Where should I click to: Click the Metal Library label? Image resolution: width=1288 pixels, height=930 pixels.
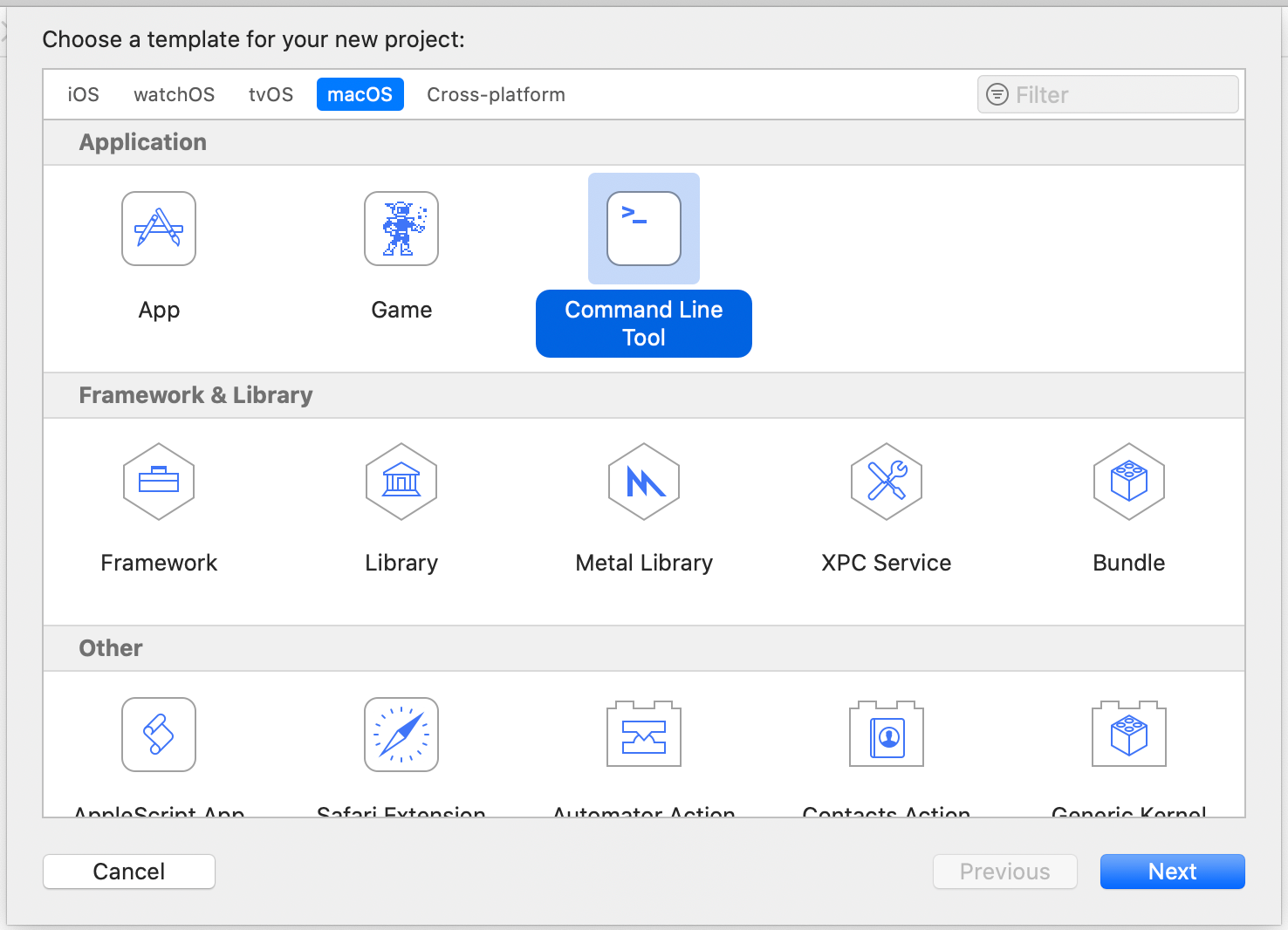point(644,563)
